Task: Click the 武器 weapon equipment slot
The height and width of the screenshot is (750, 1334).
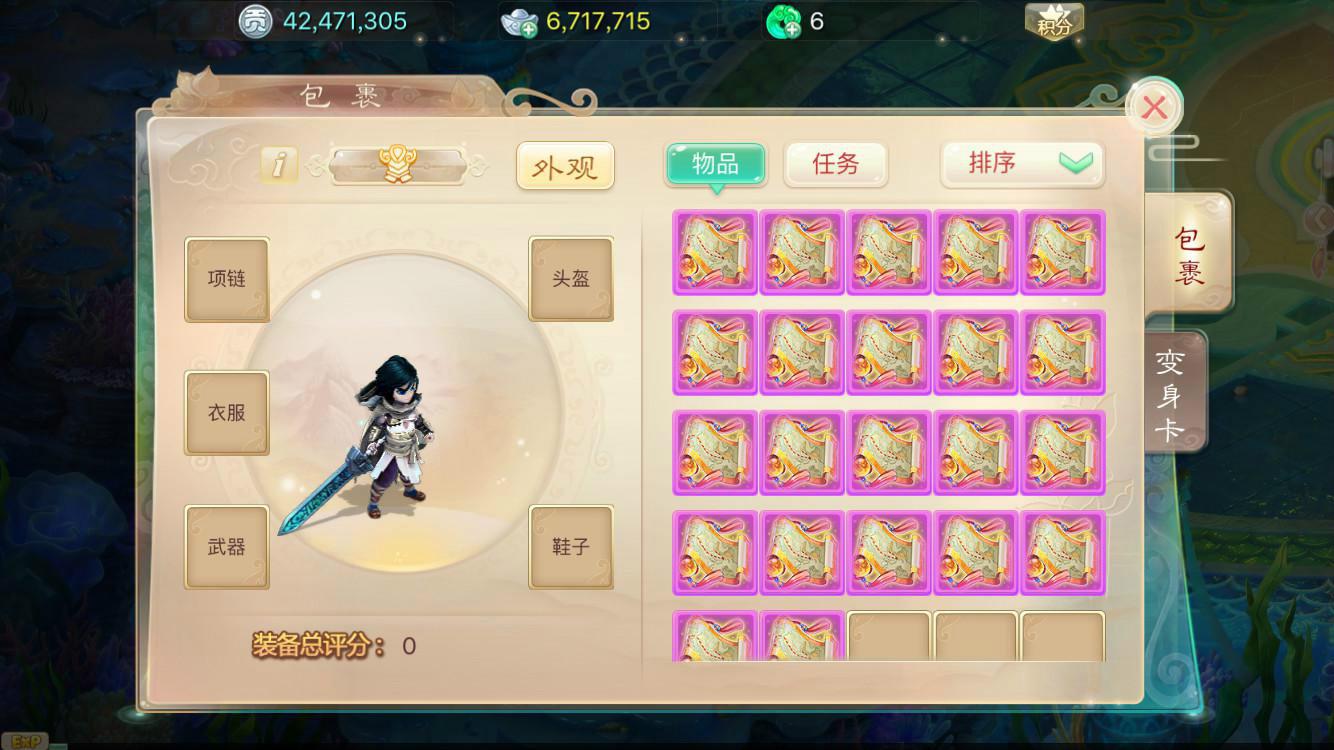Action: (x=227, y=547)
